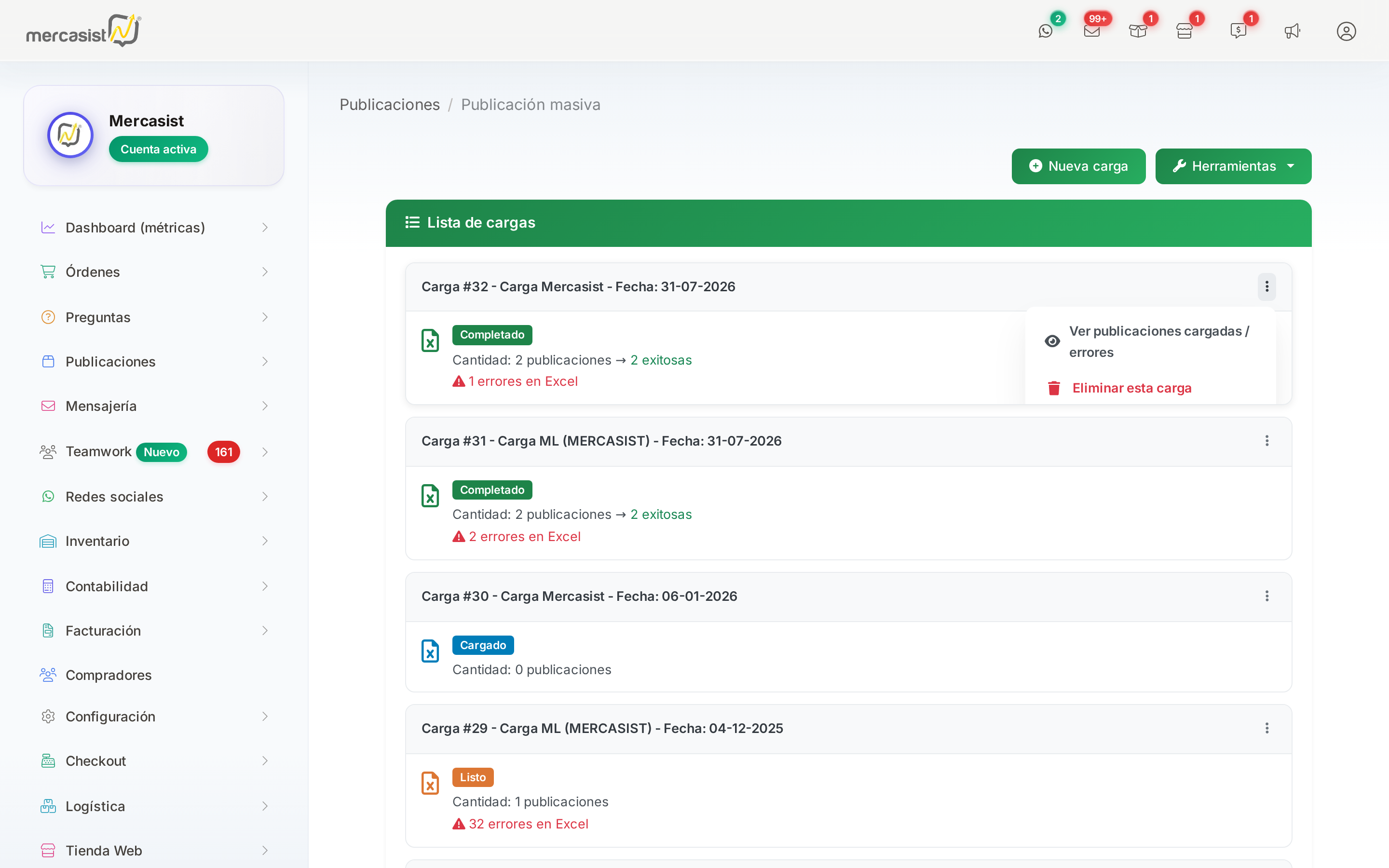Open Facturación sidebar menu item

coord(154,630)
